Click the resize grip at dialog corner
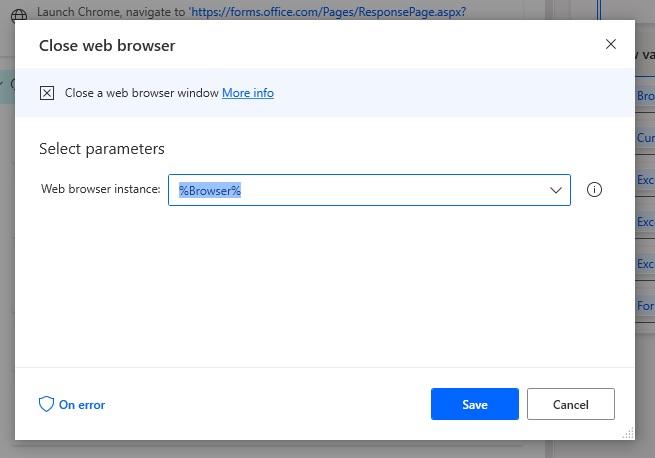This screenshot has height=458, width=655. [628, 433]
